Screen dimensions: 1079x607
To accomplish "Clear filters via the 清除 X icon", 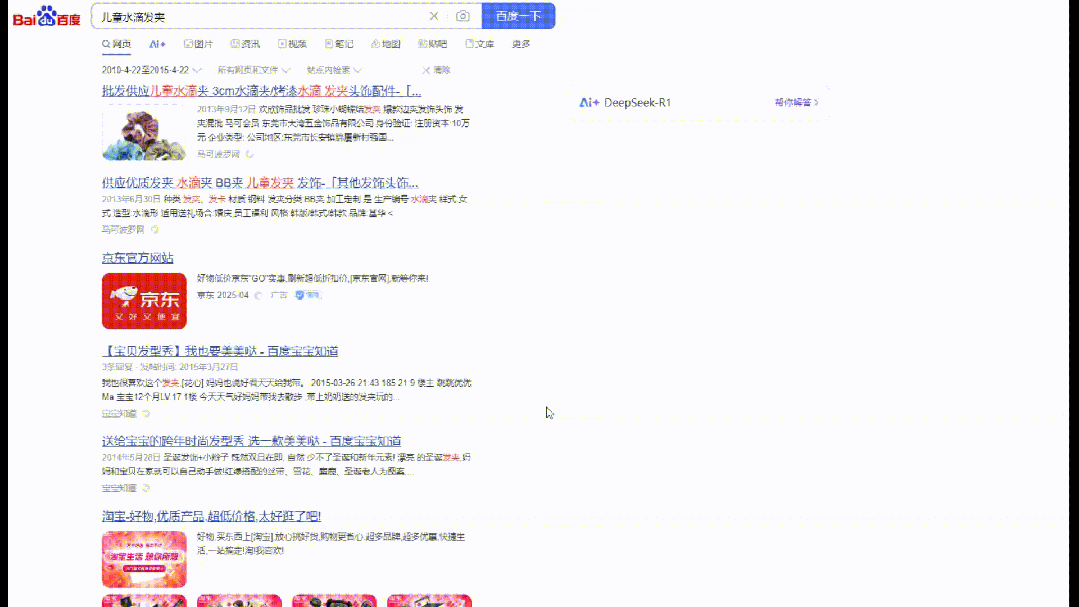I will tap(427, 70).
